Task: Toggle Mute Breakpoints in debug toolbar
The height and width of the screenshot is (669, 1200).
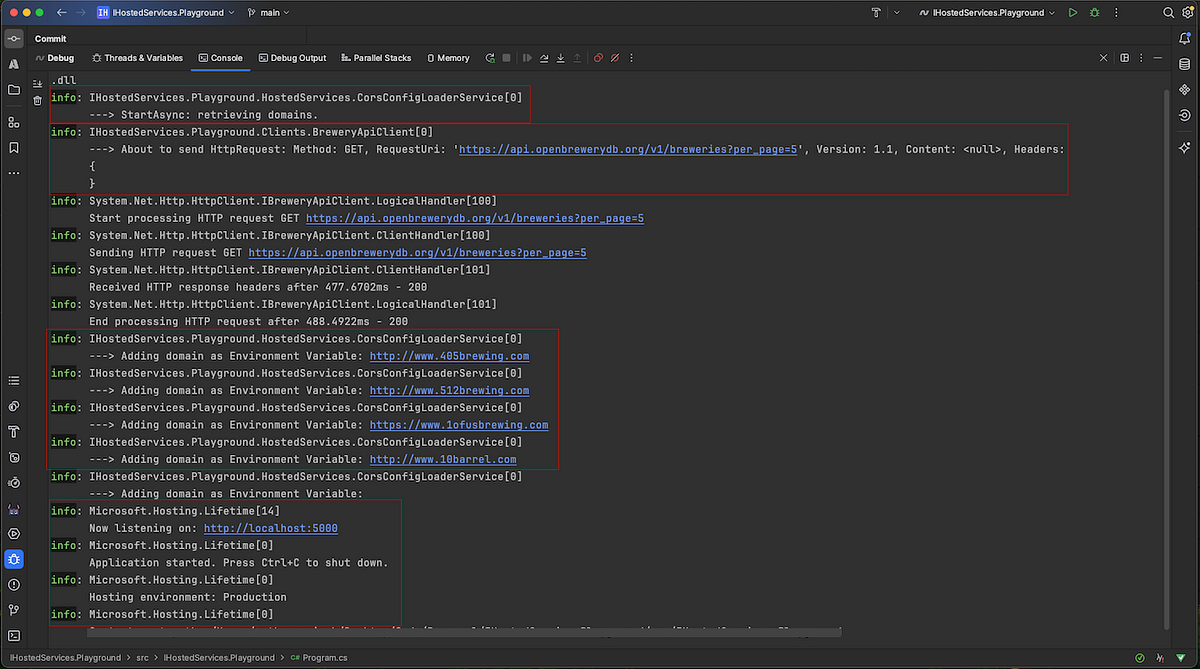Action: coord(614,58)
